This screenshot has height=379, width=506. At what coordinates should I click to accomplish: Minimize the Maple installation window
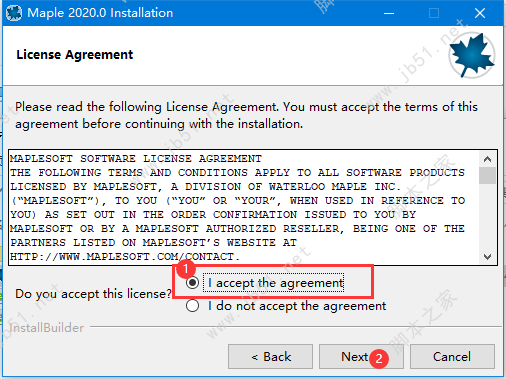(389, 13)
